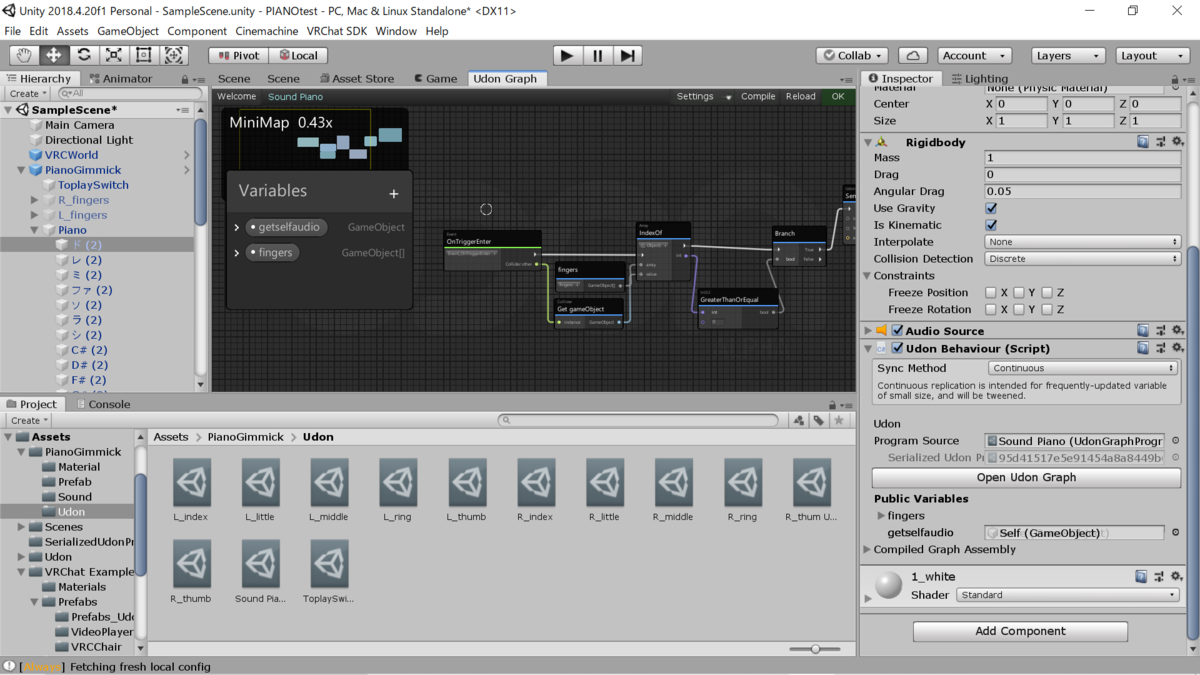Open the Interpolate dropdown
Screen dimensions: 1200x675
1083,242
